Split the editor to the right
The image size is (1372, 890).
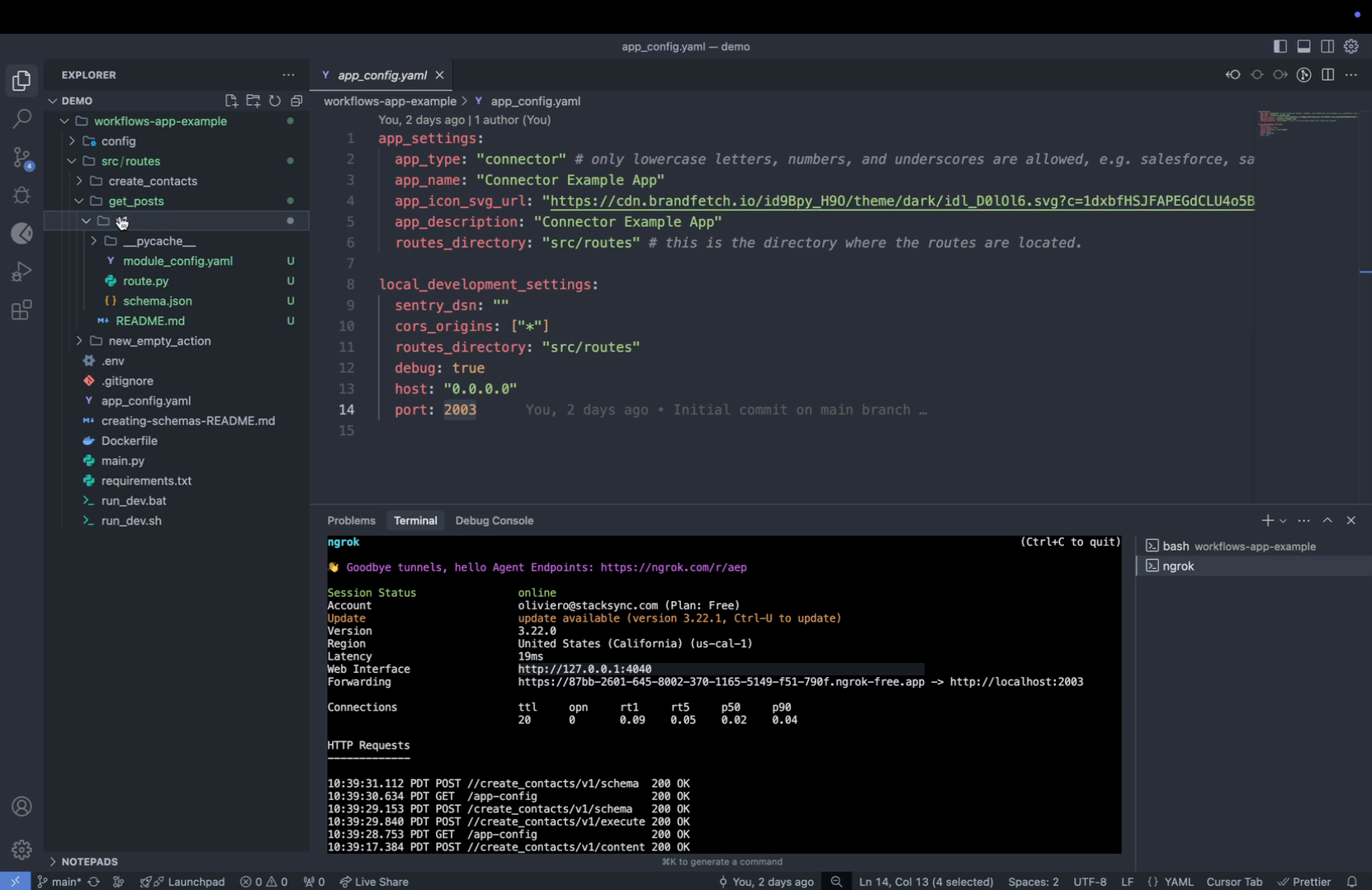coord(1327,75)
